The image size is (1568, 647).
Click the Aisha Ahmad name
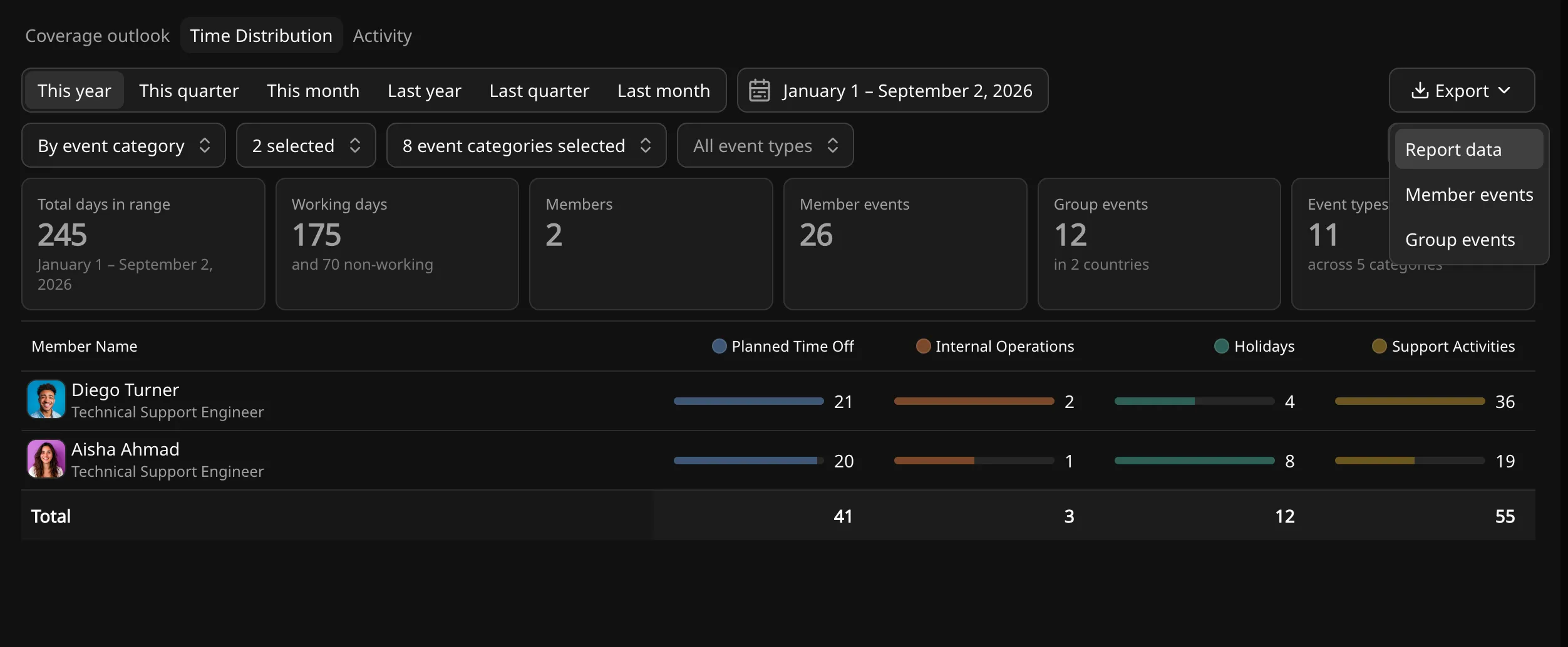(125, 449)
